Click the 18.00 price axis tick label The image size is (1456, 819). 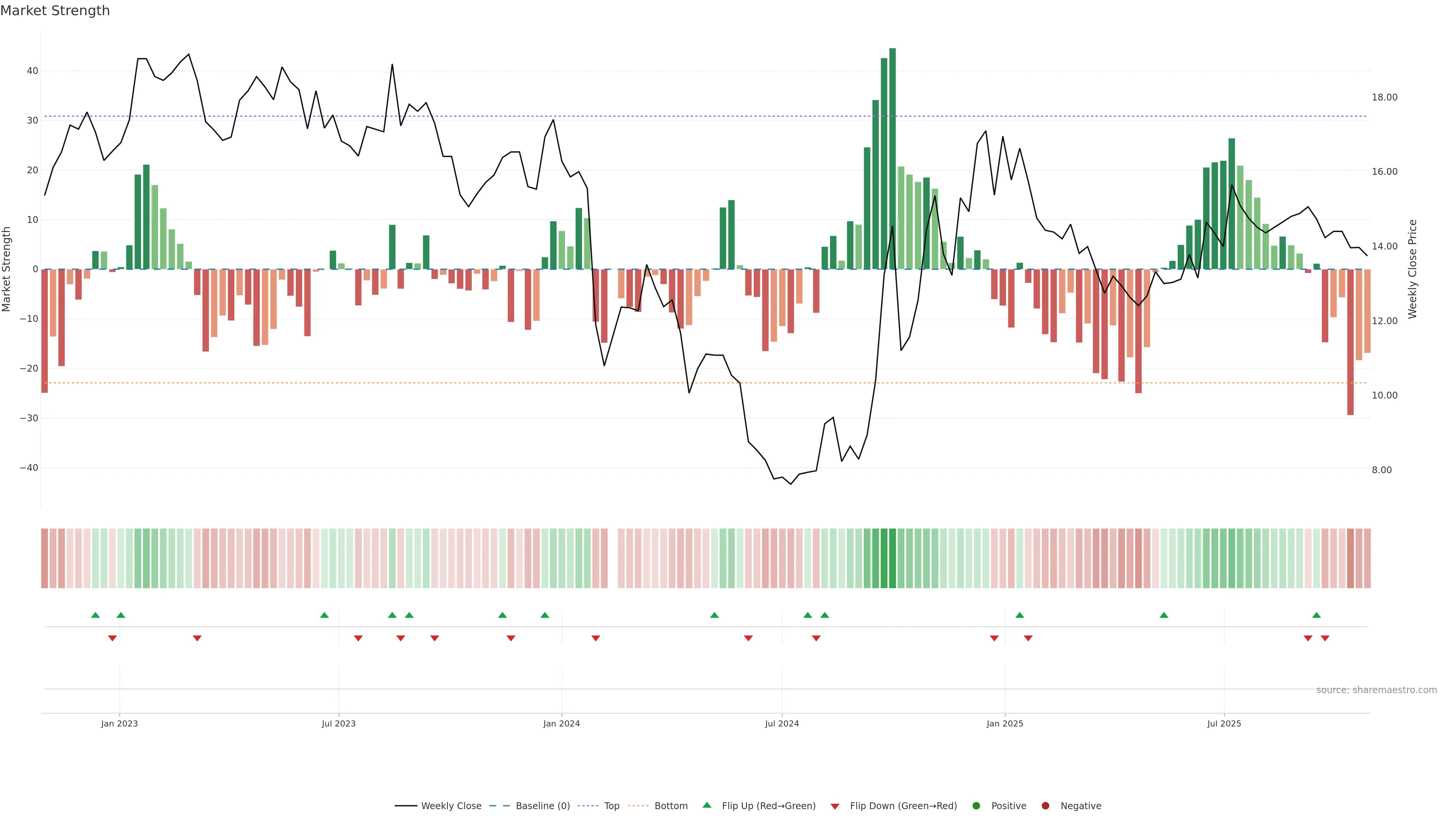(x=1384, y=97)
